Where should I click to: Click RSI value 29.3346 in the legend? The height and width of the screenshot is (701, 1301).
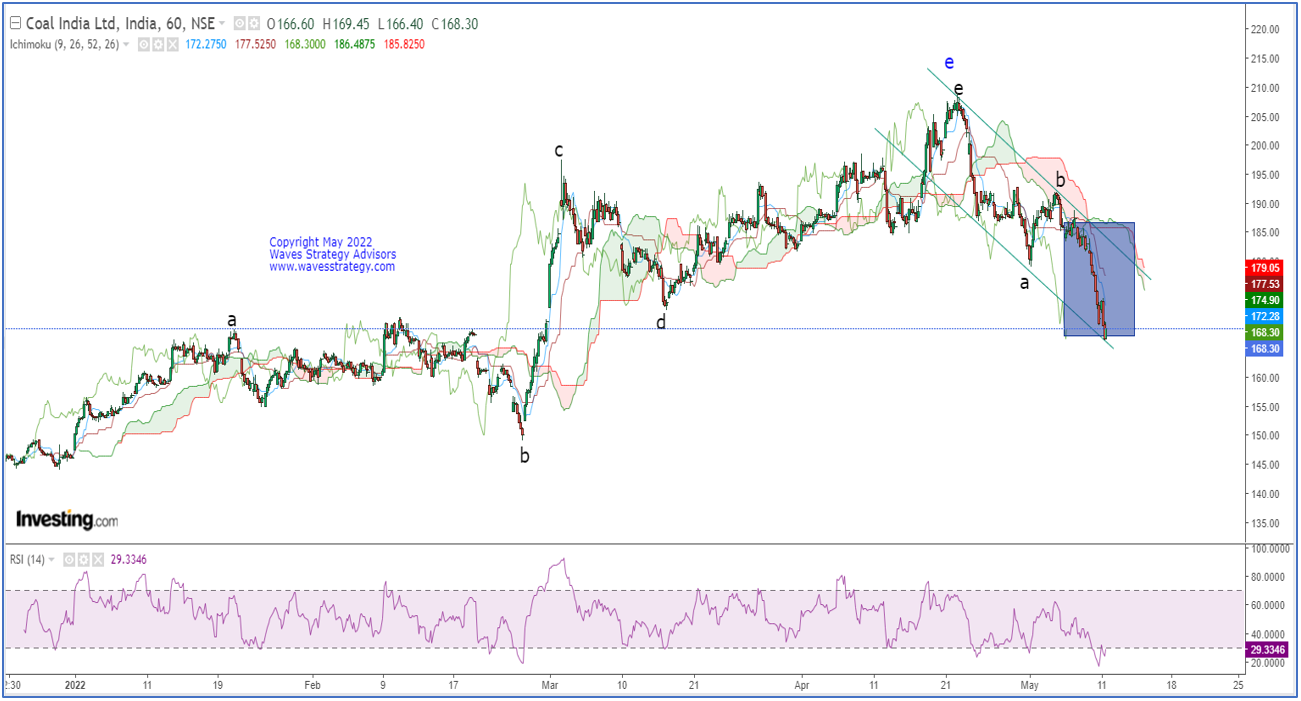[129, 559]
